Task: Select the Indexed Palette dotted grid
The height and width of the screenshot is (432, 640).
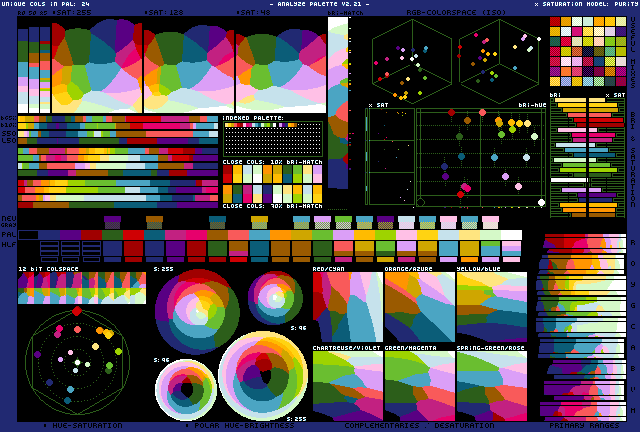Action: pos(272,138)
